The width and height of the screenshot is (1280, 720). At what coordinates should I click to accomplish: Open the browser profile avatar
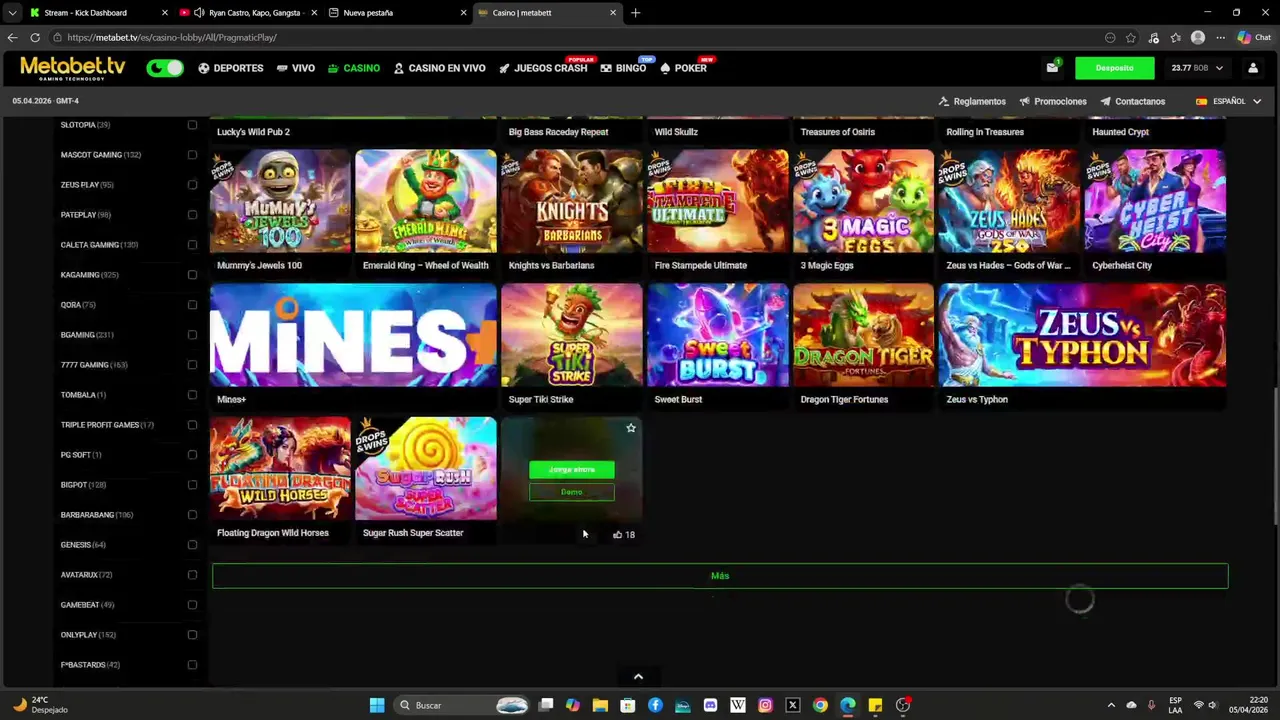1198,38
